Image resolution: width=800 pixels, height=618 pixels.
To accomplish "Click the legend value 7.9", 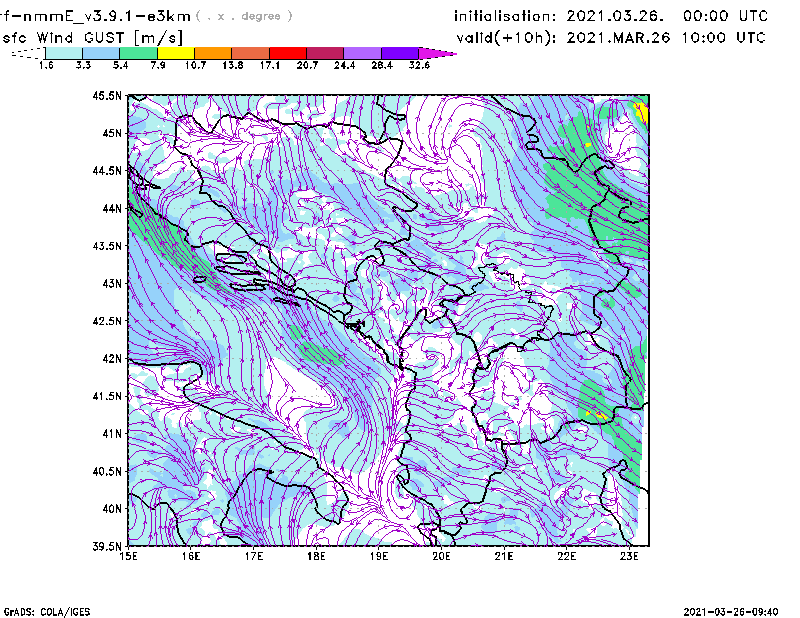I will click(158, 65).
